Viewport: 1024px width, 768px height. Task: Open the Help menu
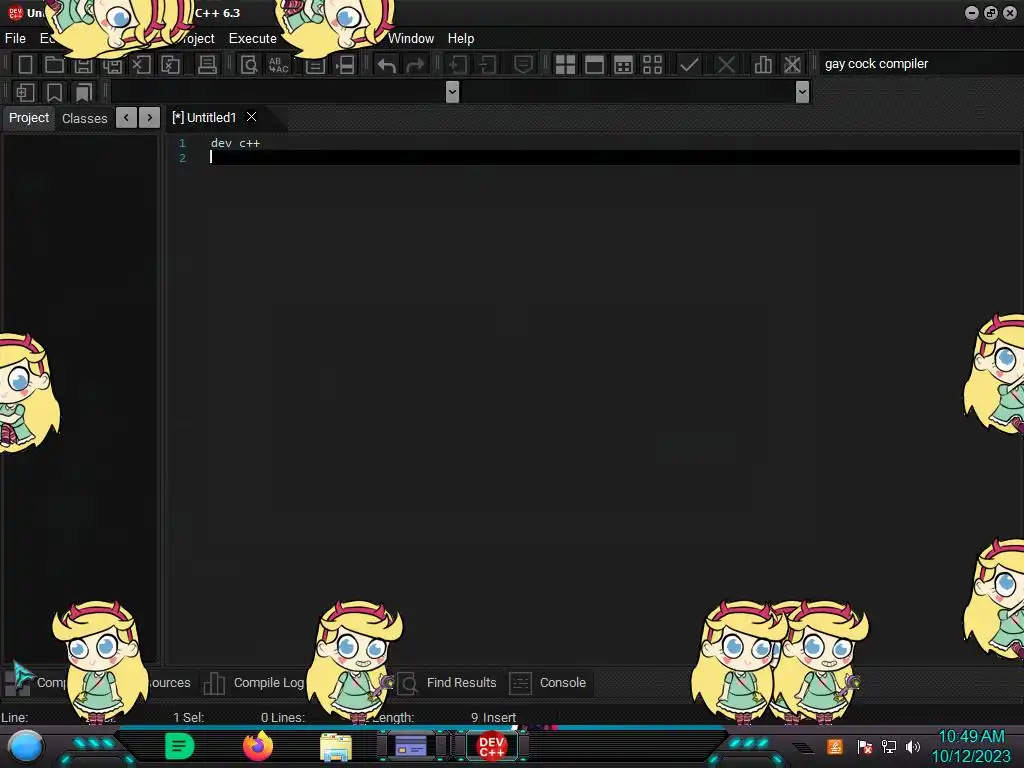(460, 39)
